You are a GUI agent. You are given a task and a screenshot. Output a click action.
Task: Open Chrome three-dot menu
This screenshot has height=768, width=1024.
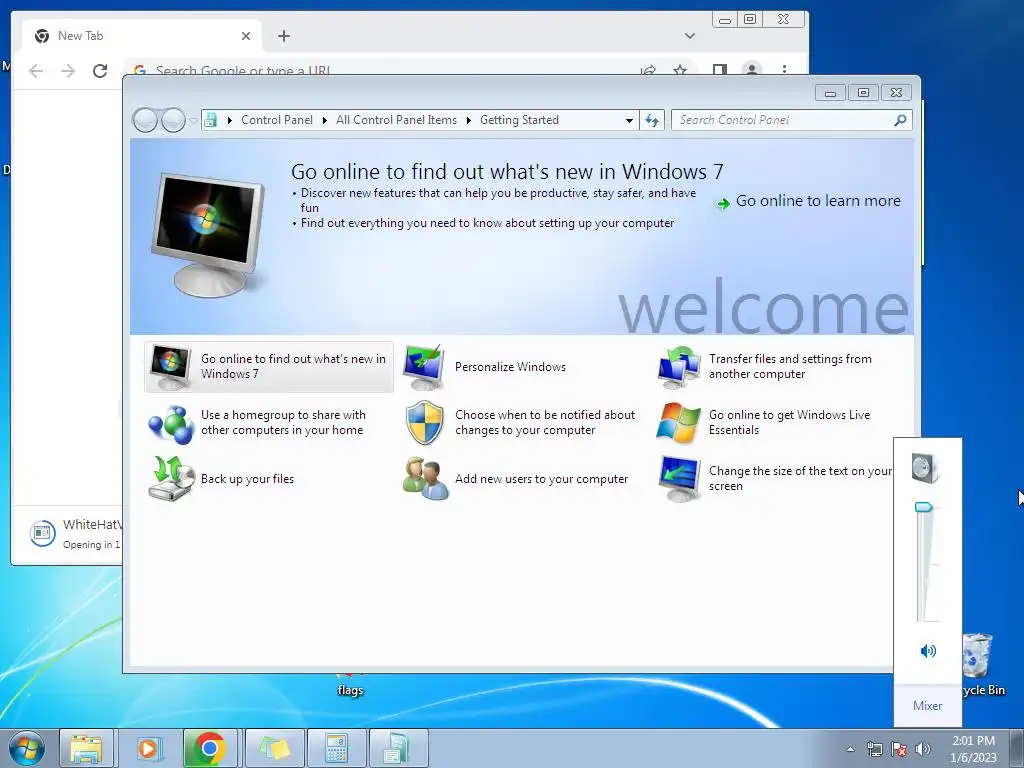(x=784, y=69)
